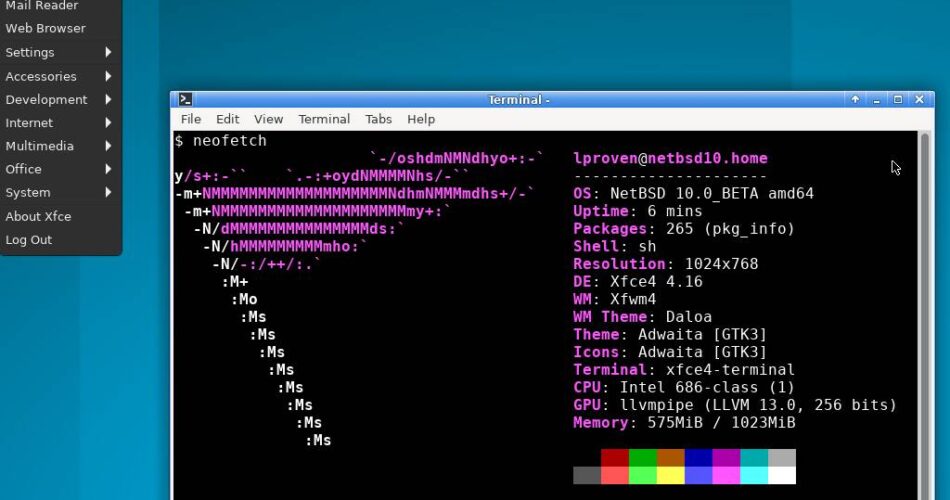
Task: Minimize the Terminal window
Action: [876, 99]
